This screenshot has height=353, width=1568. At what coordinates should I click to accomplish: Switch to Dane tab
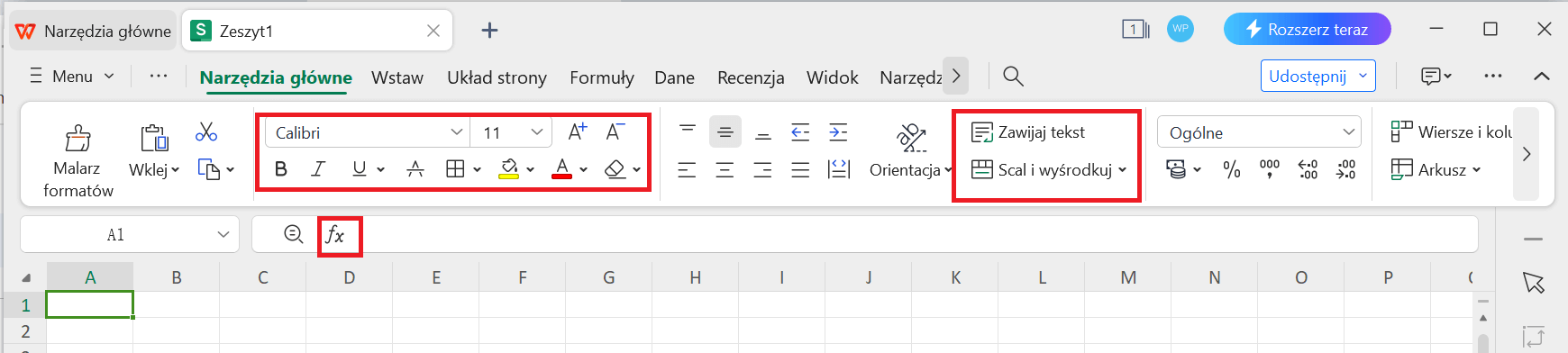coord(674,77)
